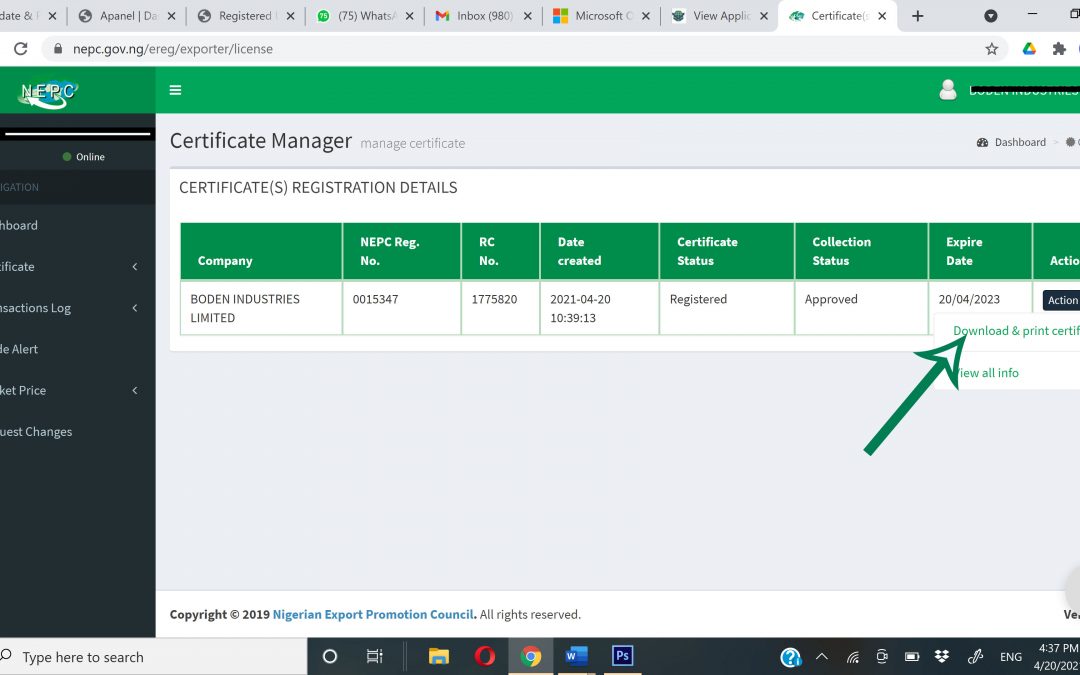This screenshot has width=1080, height=675.
Task: Open Photoshop from the taskbar
Action: tap(622, 656)
